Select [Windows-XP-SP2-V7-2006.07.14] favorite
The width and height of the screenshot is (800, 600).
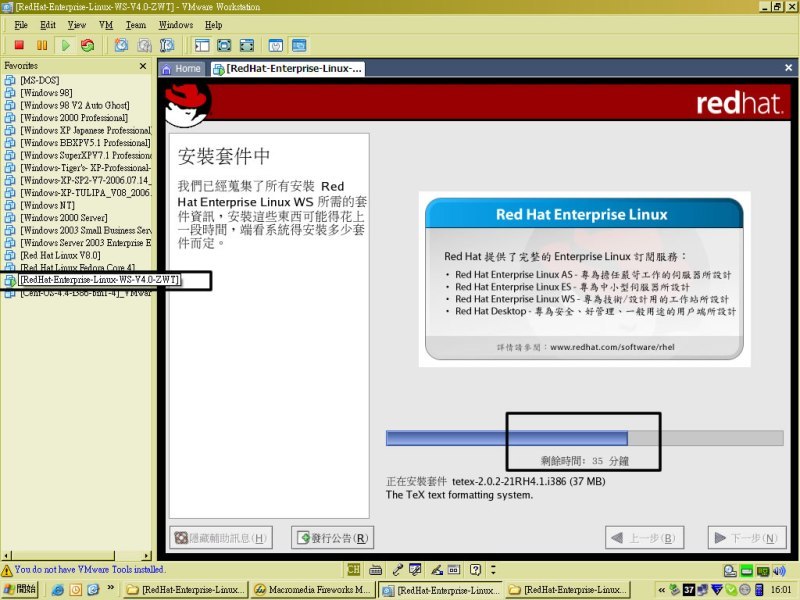[86, 180]
